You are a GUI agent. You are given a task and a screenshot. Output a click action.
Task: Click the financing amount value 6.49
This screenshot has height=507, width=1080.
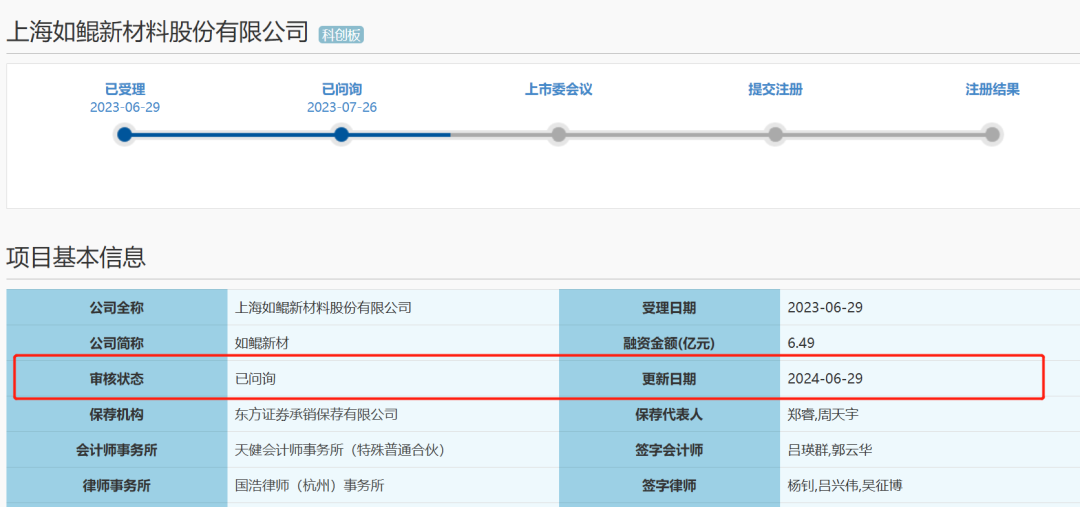point(801,343)
